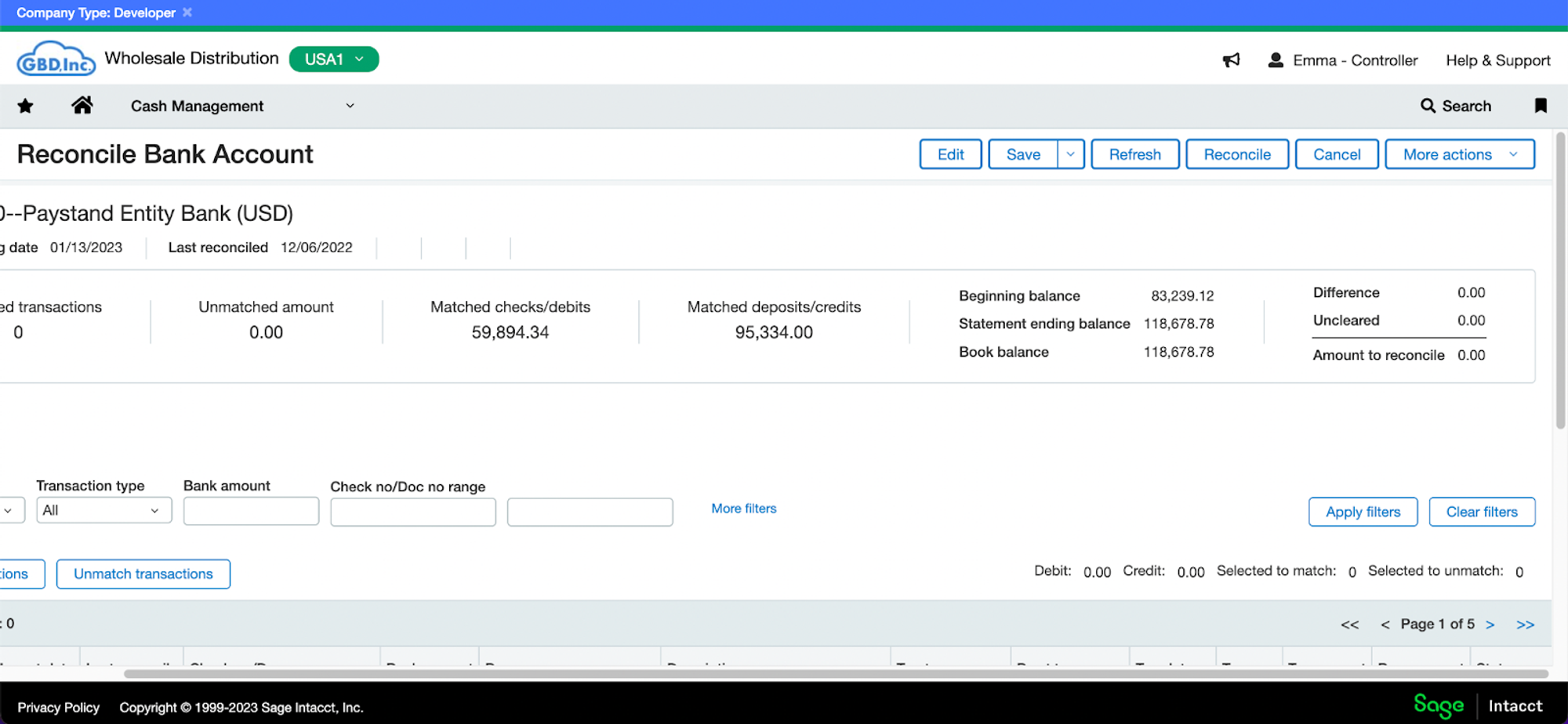Image resolution: width=1568 pixels, height=724 pixels.
Task: Click Unmatch transactions
Action: [x=143, y=574]
